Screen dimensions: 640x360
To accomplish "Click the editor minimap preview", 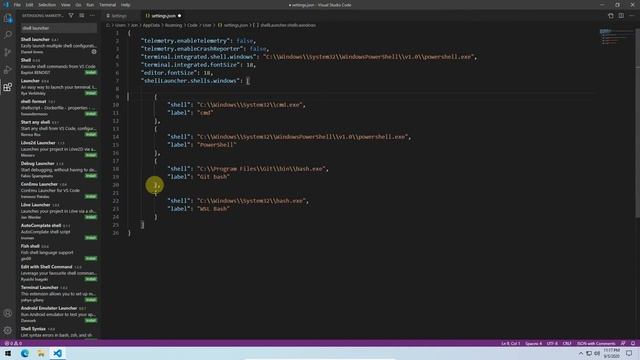I will 616,37.
